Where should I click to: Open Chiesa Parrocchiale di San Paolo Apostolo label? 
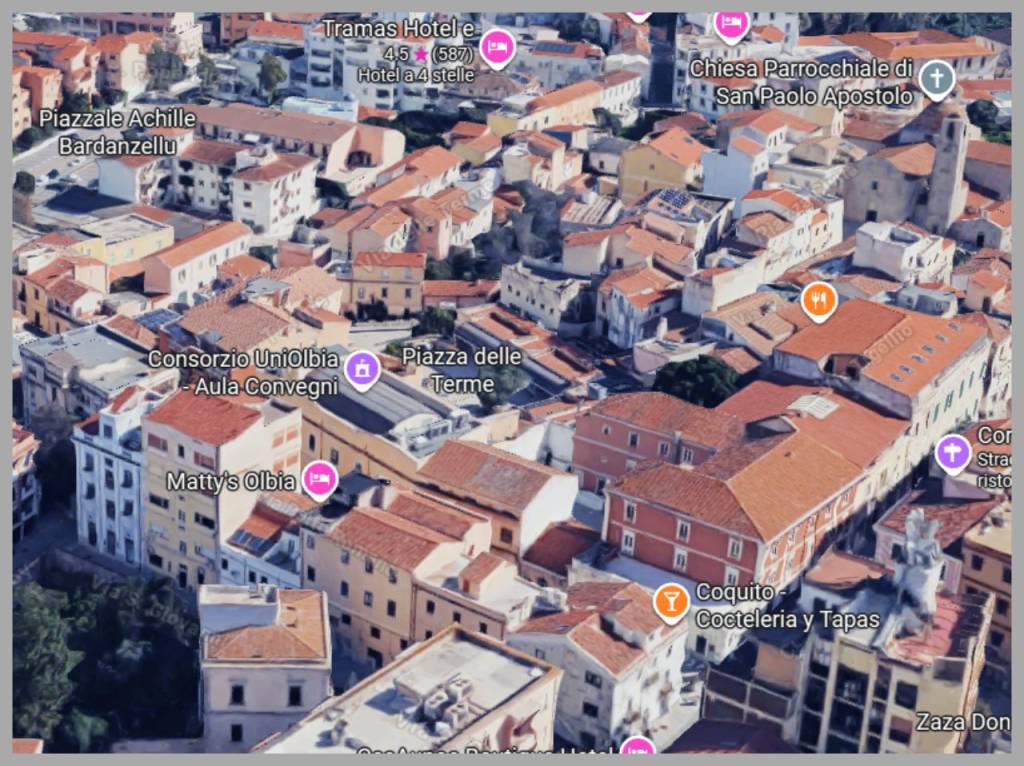click(808, 84)
